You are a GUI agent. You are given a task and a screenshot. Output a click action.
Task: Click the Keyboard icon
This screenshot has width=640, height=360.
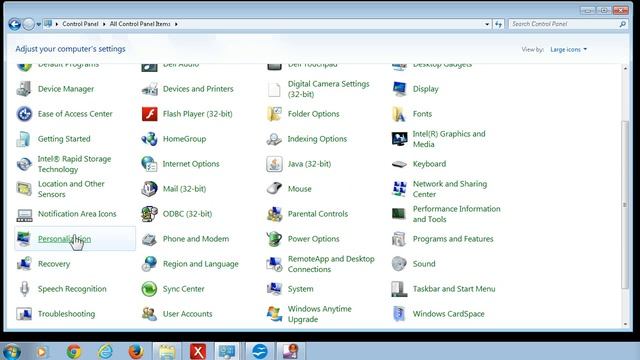[x=399, y=164]
